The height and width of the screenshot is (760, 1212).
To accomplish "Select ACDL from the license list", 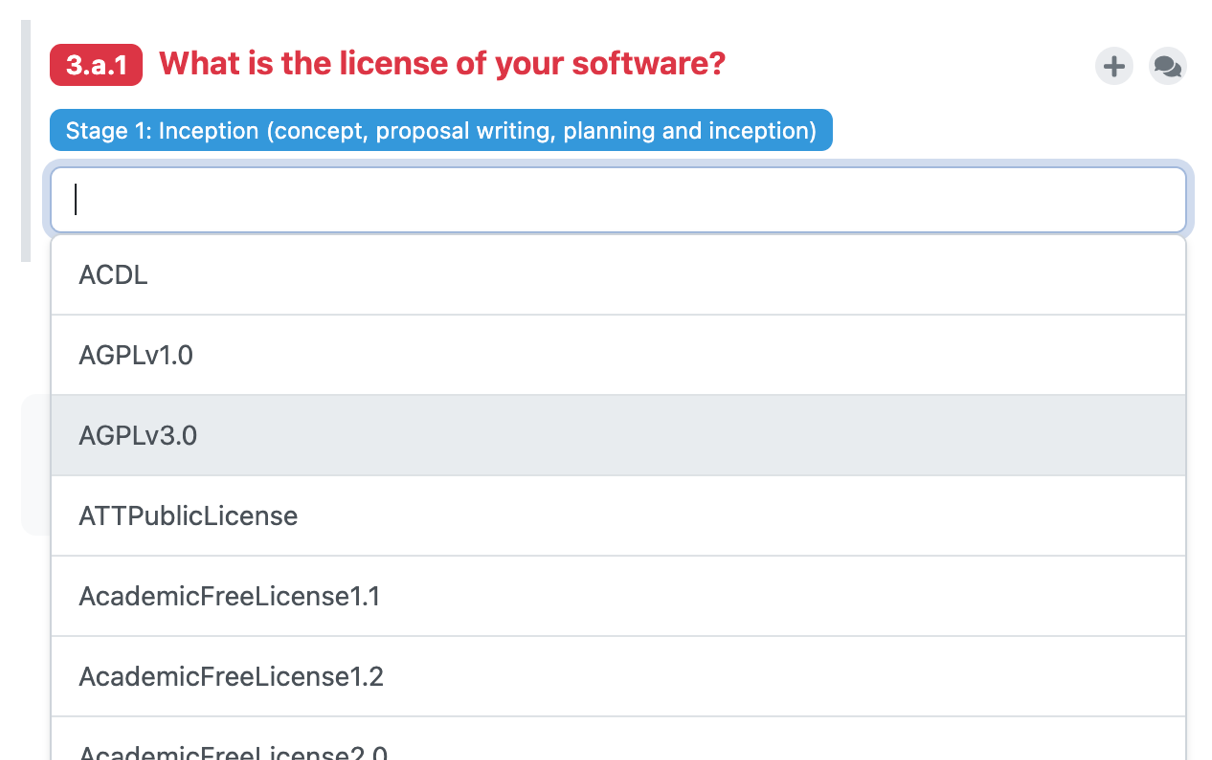I will click(x=113, y=275).
